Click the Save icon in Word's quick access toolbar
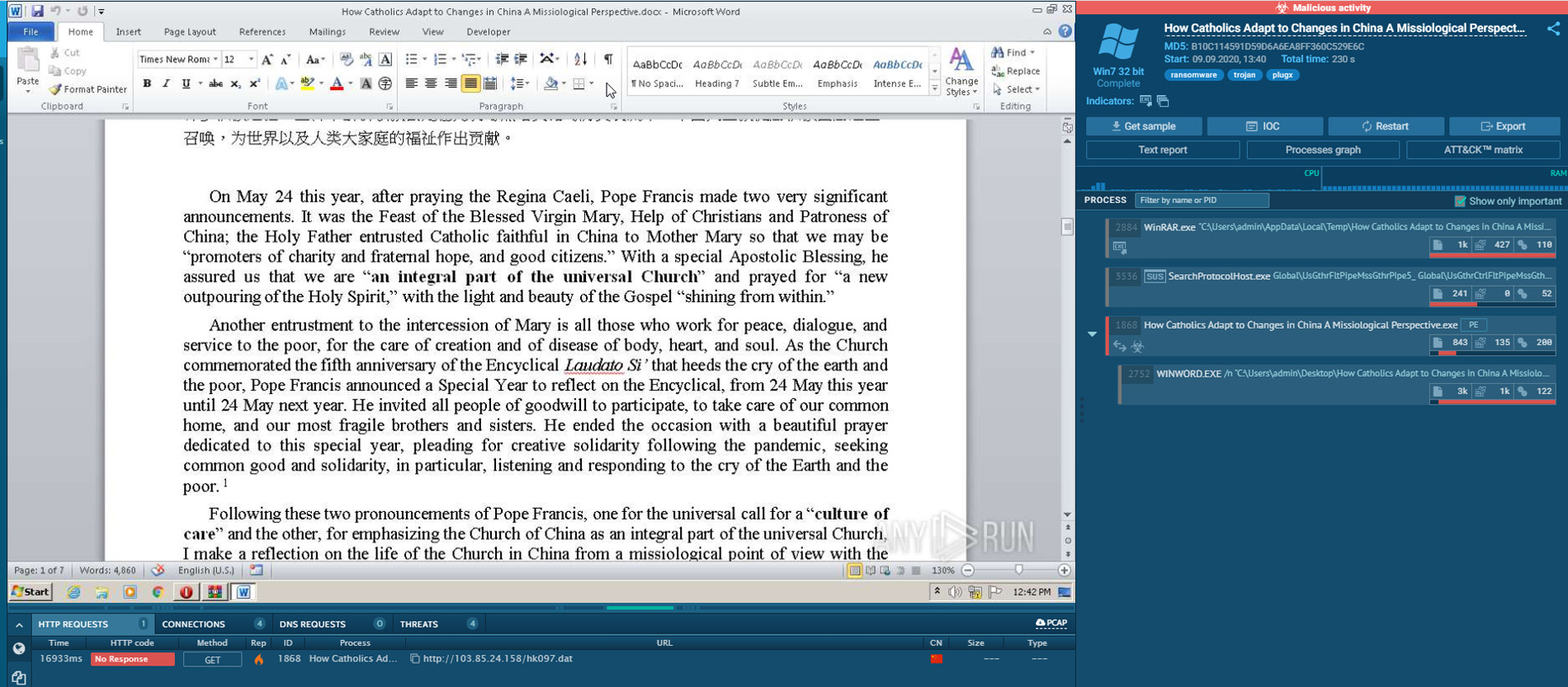This screenshot has width=1568, height=687. tap(37, 12)
